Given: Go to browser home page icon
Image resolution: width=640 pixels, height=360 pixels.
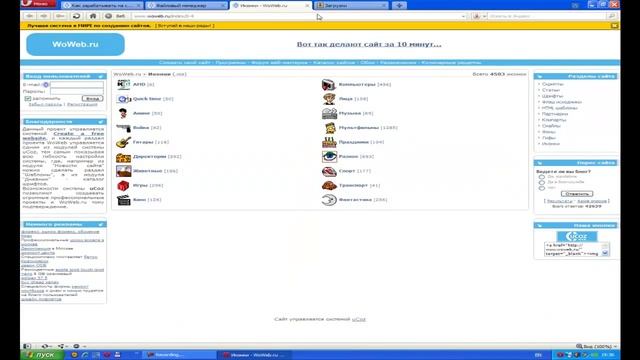Looking at the screenshot, I should coord(93,16).
